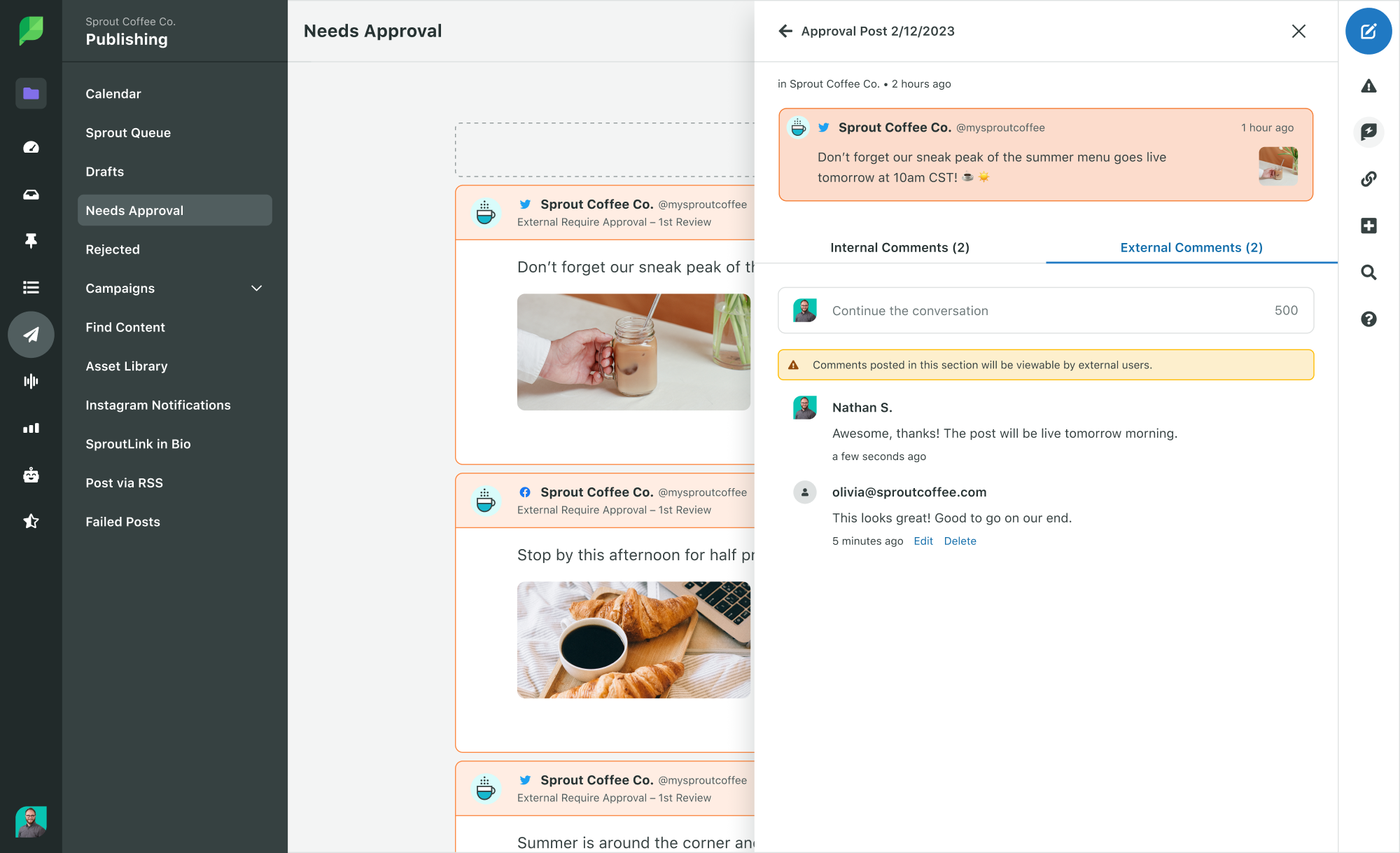Click the close button on approval panel
The height and width of the screenshot is (853, 1400).
pyautogui.click(x=1299, y=31)
